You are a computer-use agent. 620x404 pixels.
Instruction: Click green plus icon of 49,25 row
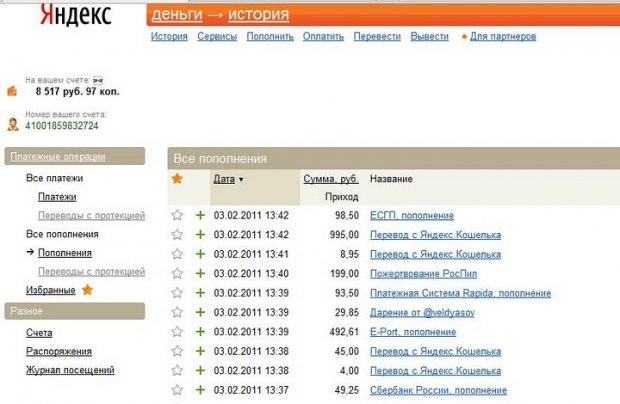coord(200,390)
